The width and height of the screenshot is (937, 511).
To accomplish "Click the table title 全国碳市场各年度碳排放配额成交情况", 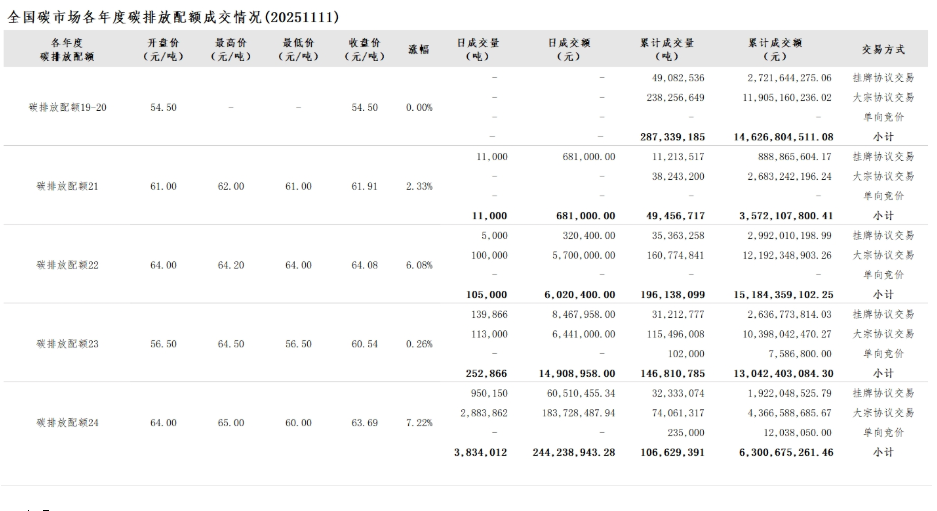I will [173, 17].
